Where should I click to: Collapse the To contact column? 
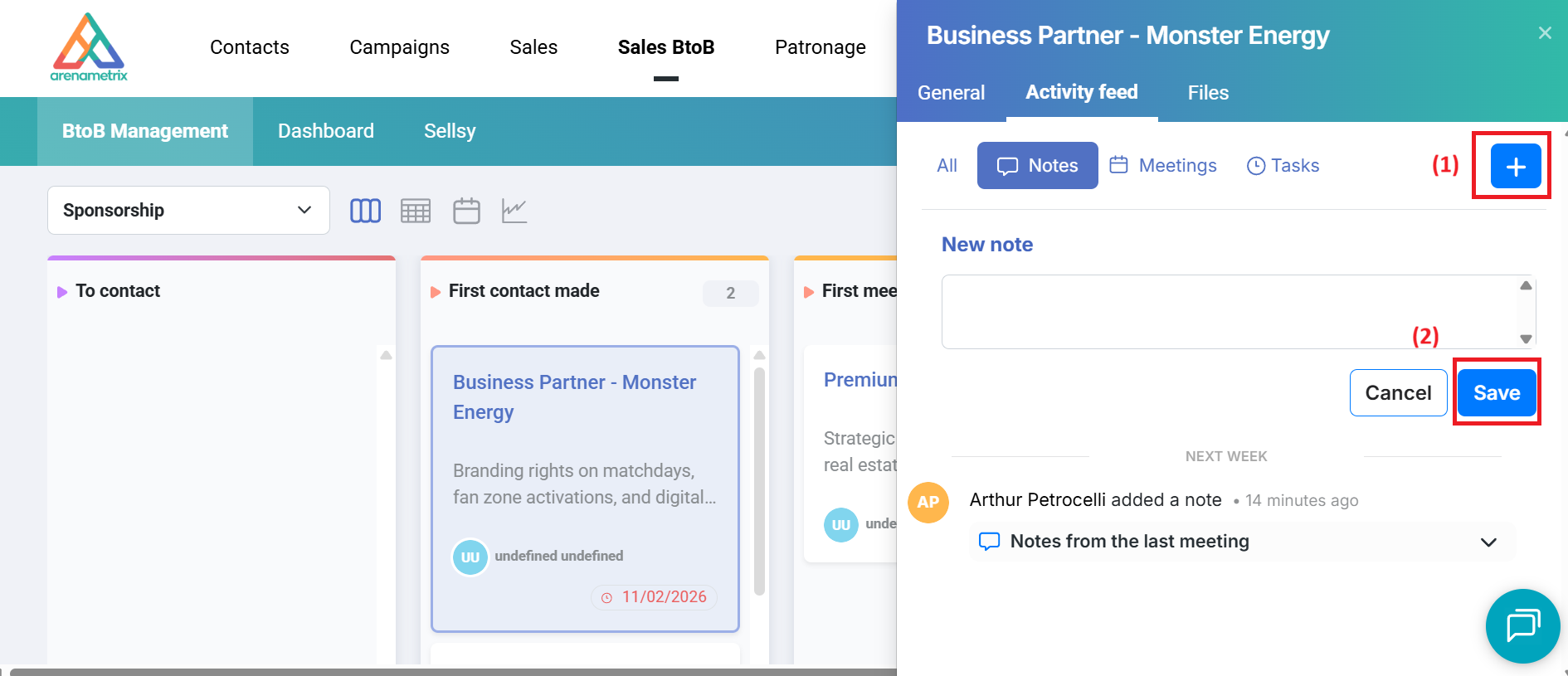(62, 292)
